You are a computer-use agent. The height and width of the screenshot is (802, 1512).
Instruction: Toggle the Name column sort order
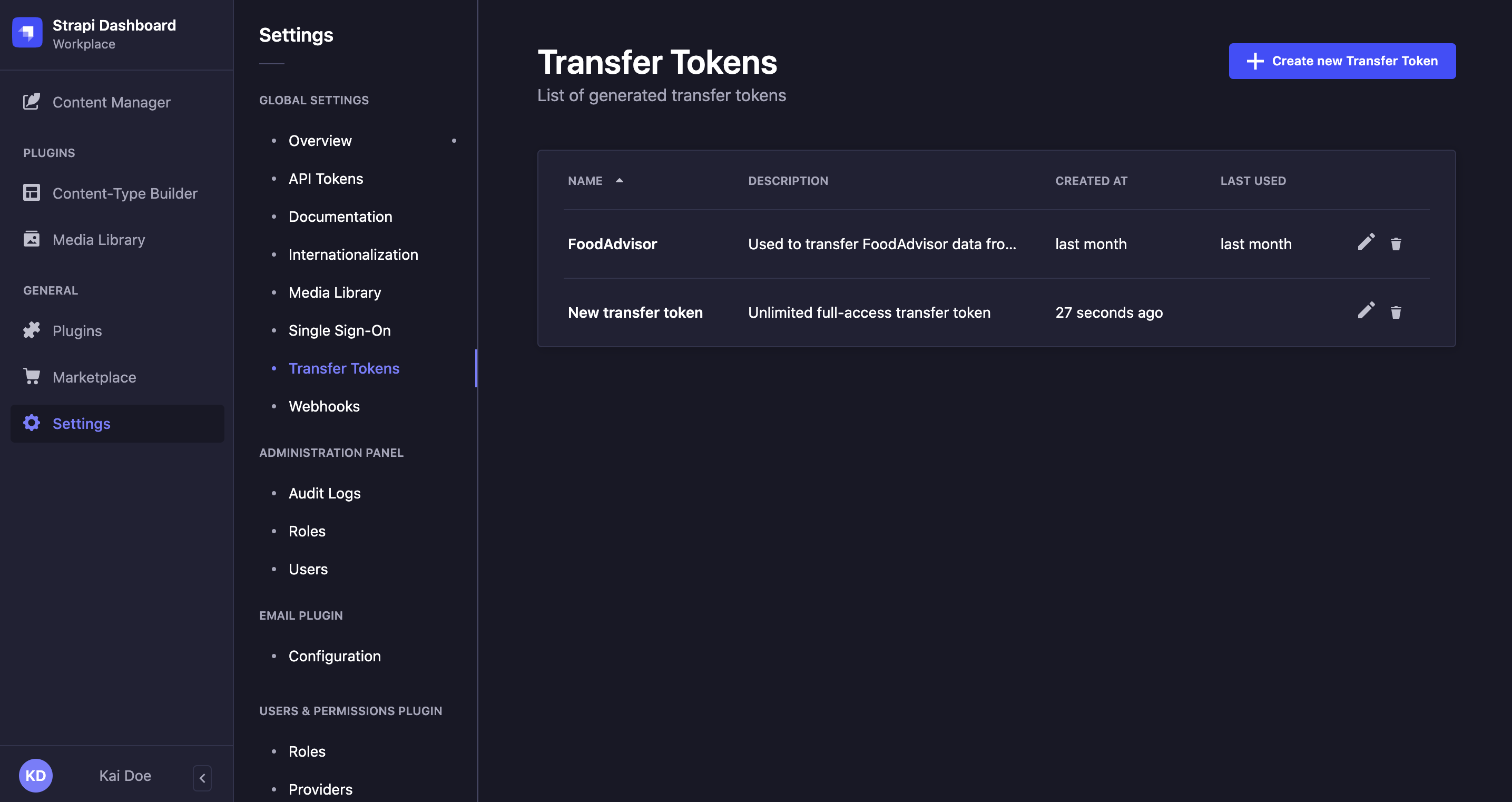(595, 181)
